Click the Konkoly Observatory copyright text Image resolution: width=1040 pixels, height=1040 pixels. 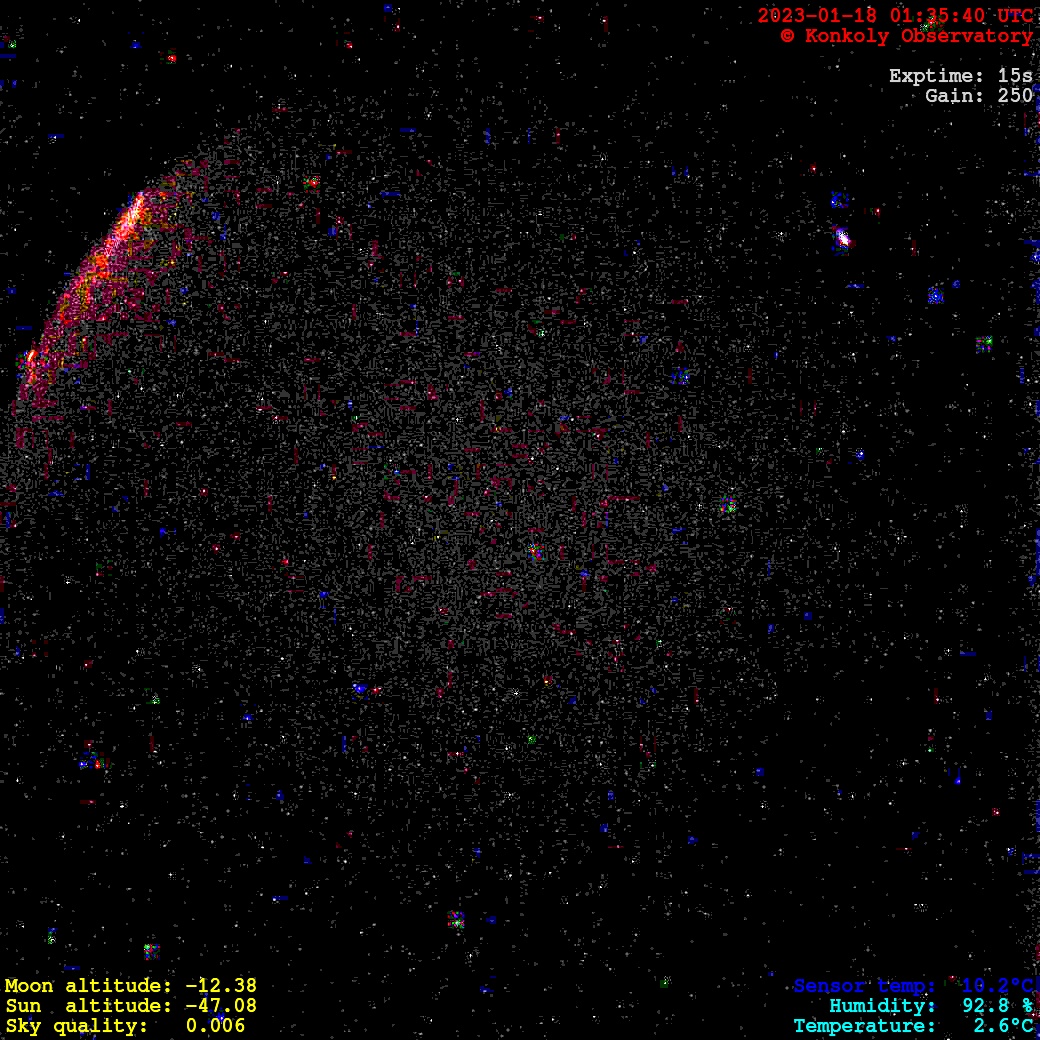point(905,36)
